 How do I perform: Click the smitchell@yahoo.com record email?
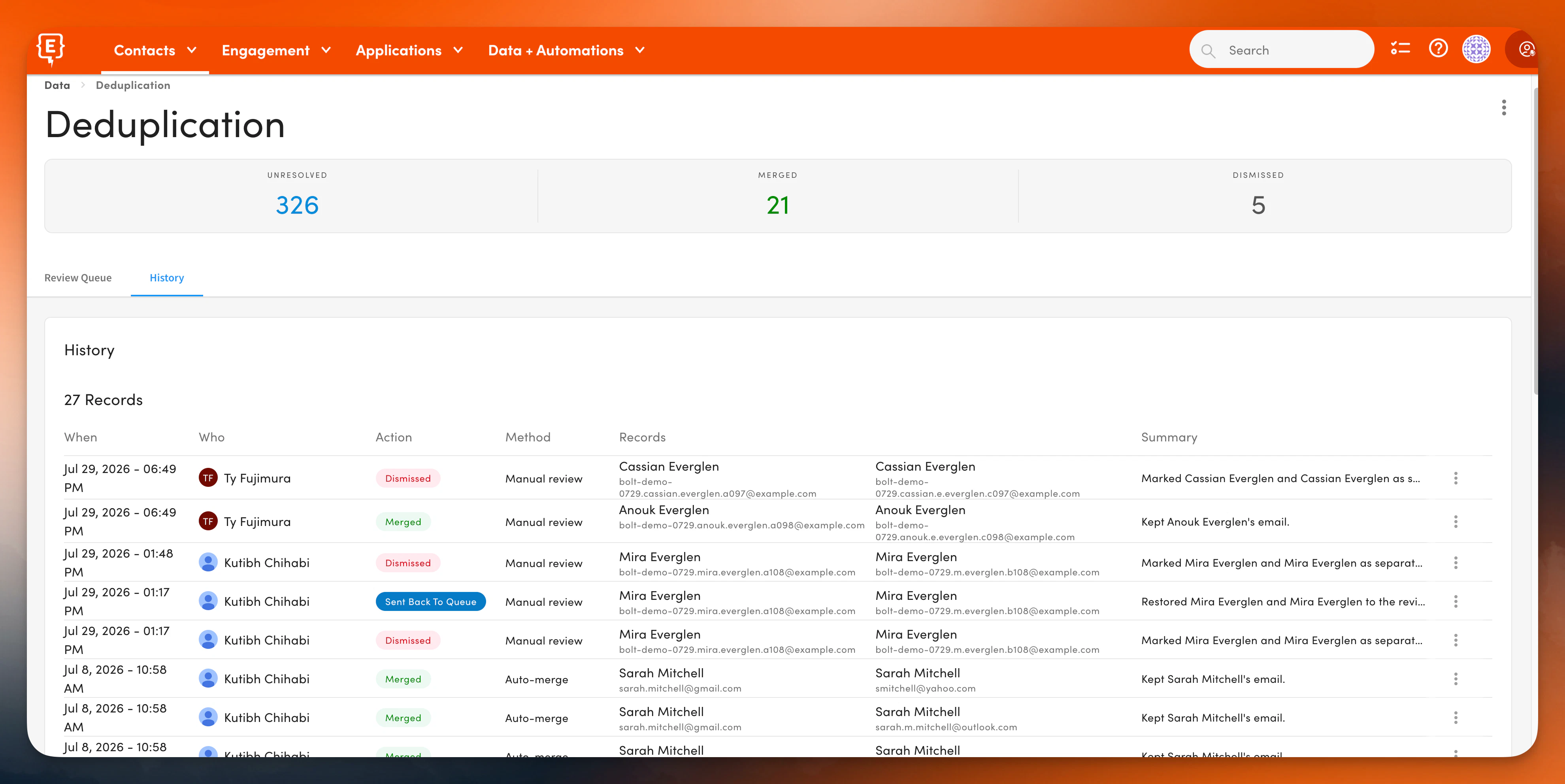click(925, 688)
